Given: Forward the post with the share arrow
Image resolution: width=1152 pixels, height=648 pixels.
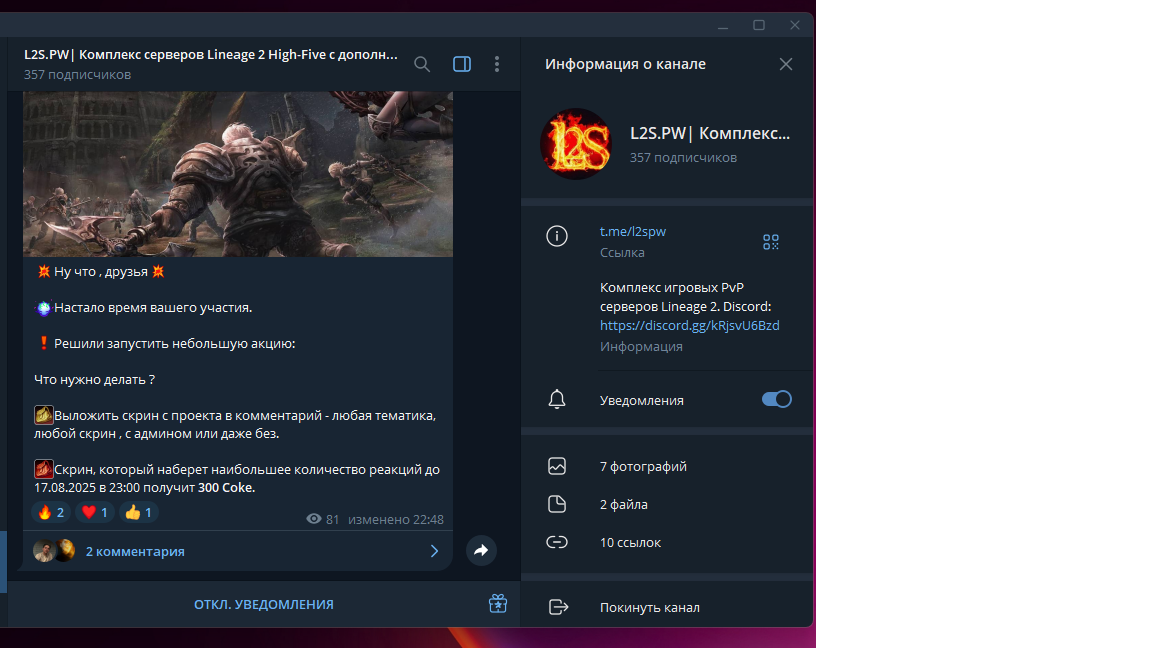Looking at the screenshot, I should tap(481, 550).
